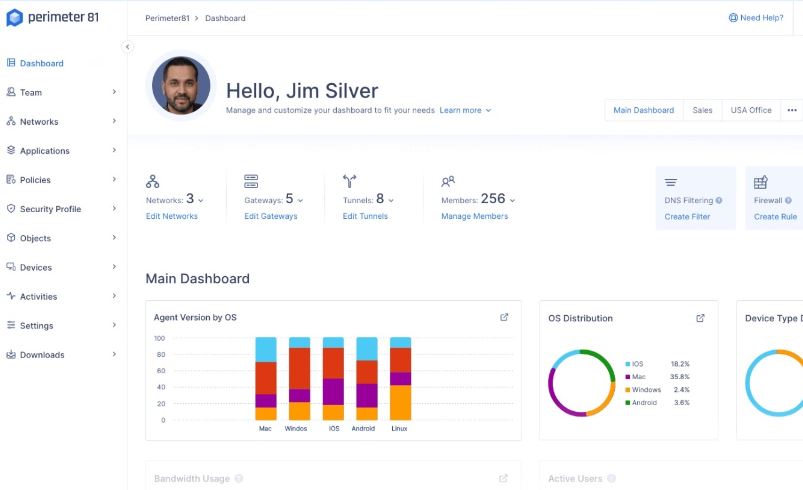Click the Dashboard grid icon in sidebar

(x=11, y=63)
